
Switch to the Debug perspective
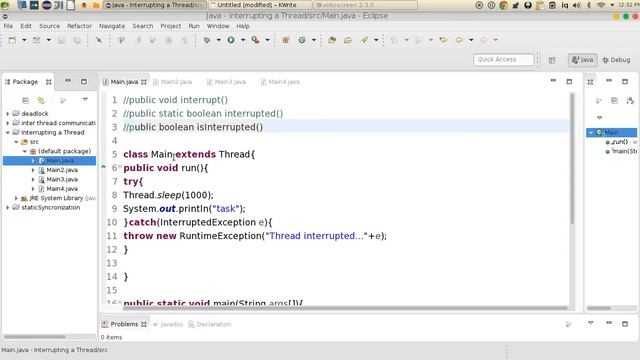(x=617, y=60)
